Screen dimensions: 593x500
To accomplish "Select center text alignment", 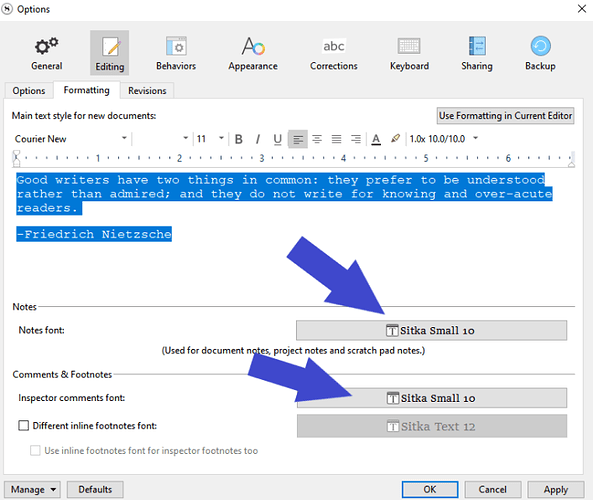I will [x=317, y=139].
